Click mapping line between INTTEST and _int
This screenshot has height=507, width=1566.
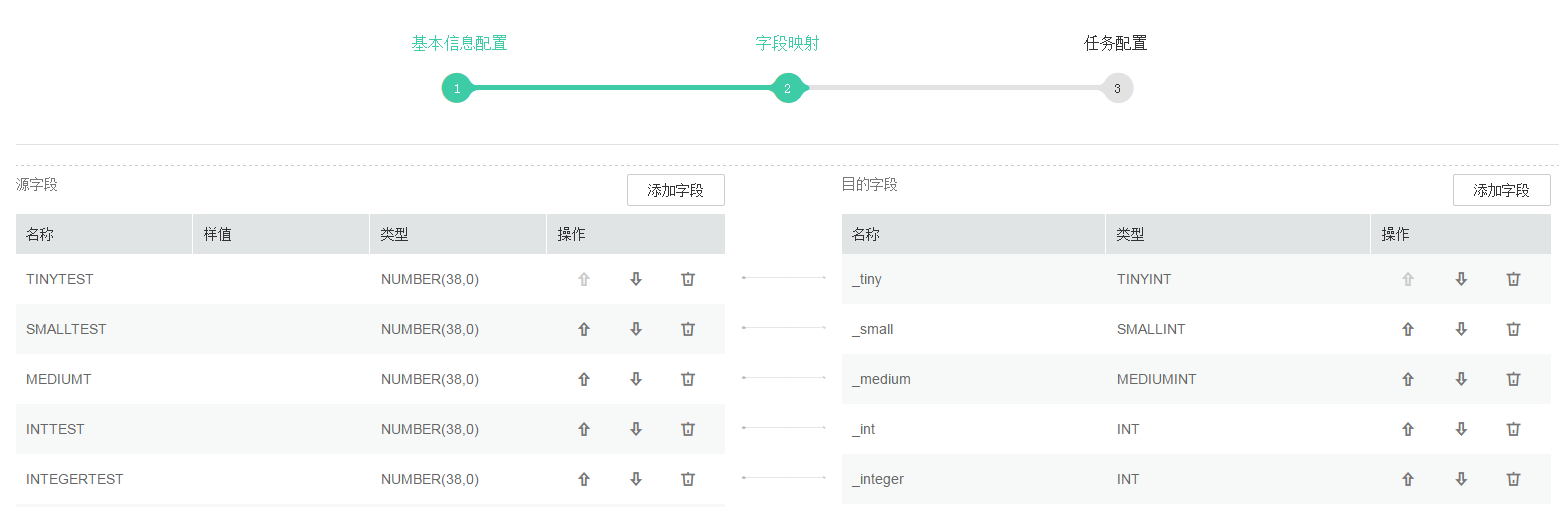click(784, 428)
